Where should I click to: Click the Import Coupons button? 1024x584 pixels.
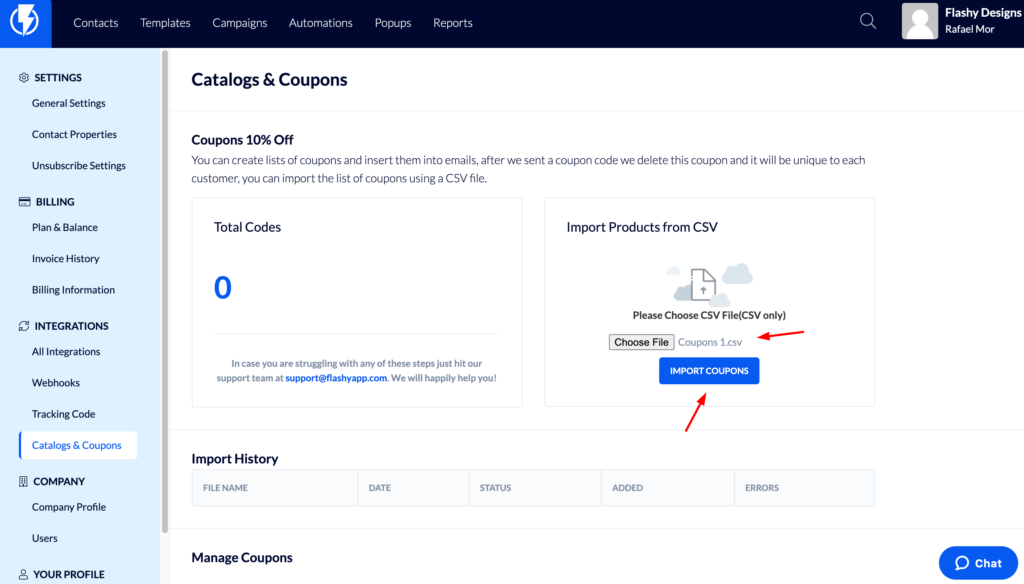(x=709, y=371)
